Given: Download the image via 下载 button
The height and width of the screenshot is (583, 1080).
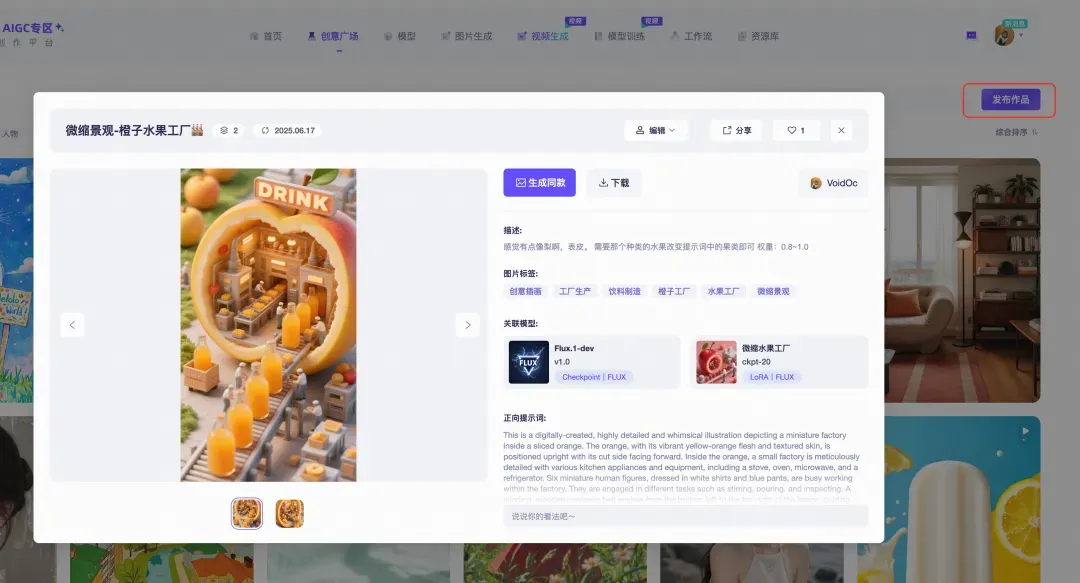Looking at the screenshot, I should pyautogui.click(x=614, y=183).
